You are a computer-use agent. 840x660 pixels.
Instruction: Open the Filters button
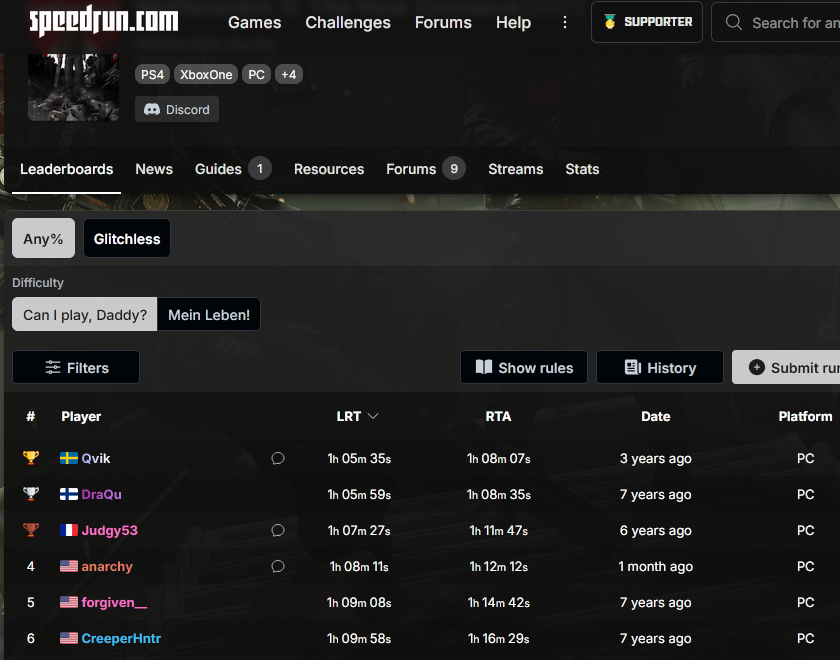tap(76, 368)
